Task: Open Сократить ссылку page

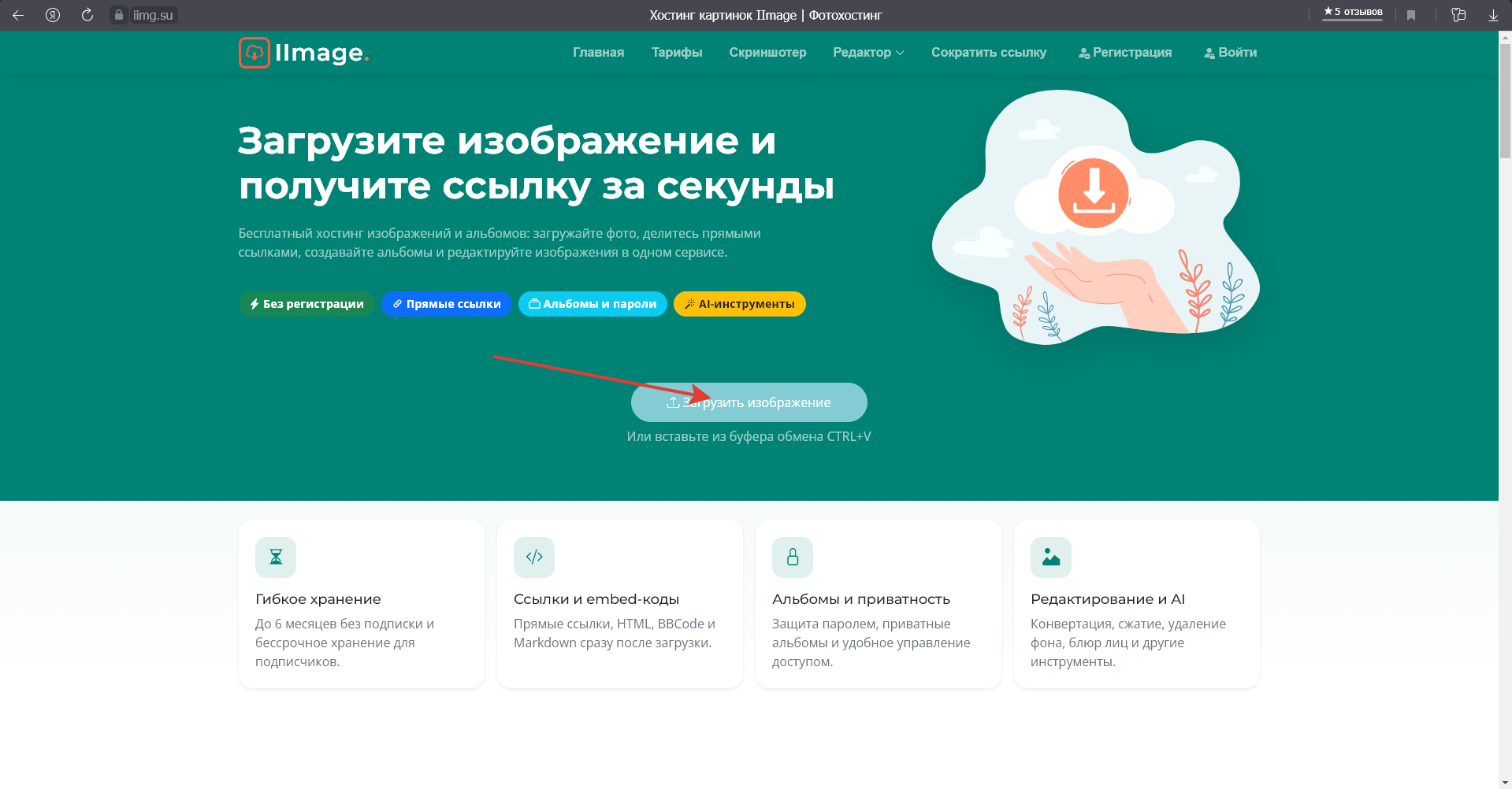Action: click(x=989, y=53)
